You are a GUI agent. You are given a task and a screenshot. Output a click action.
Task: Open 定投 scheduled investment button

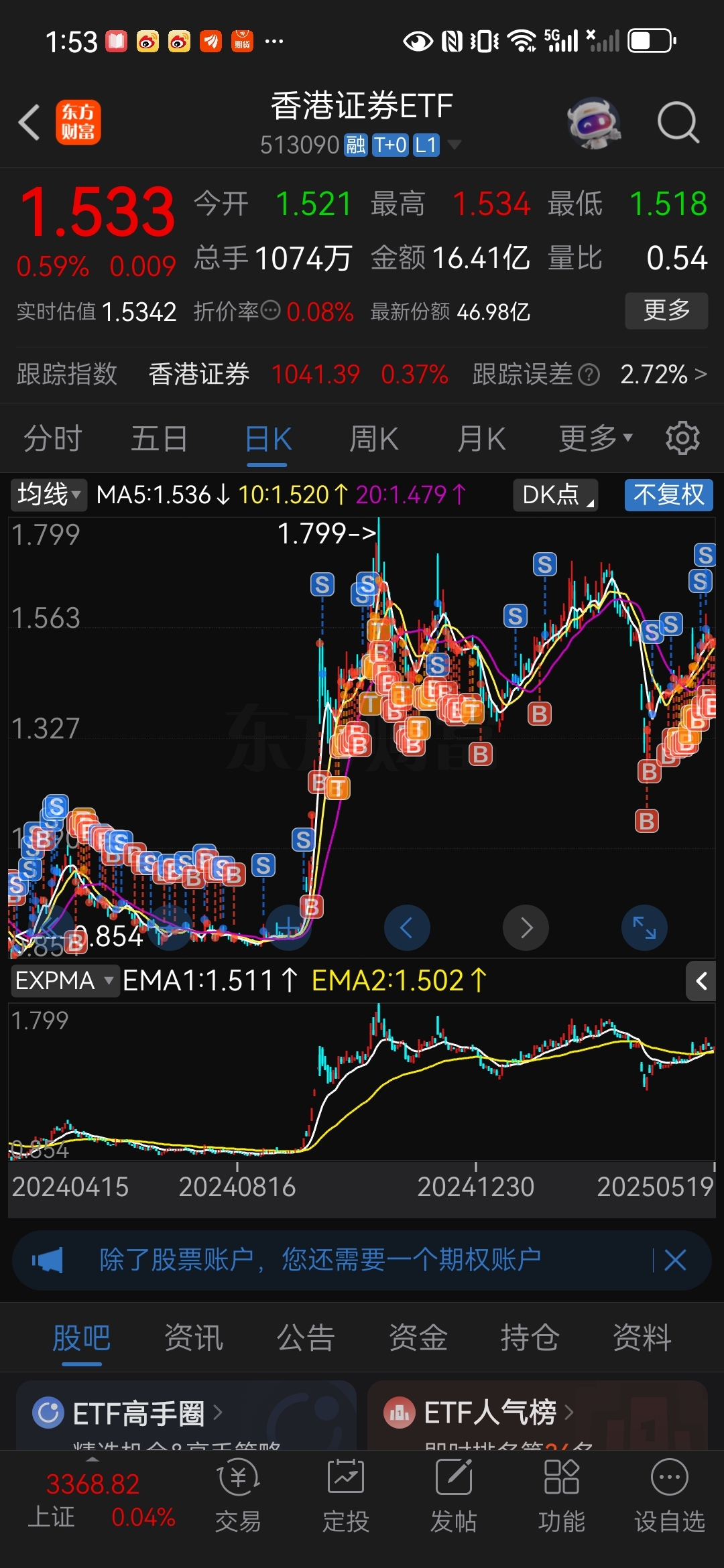point(346,1496)
